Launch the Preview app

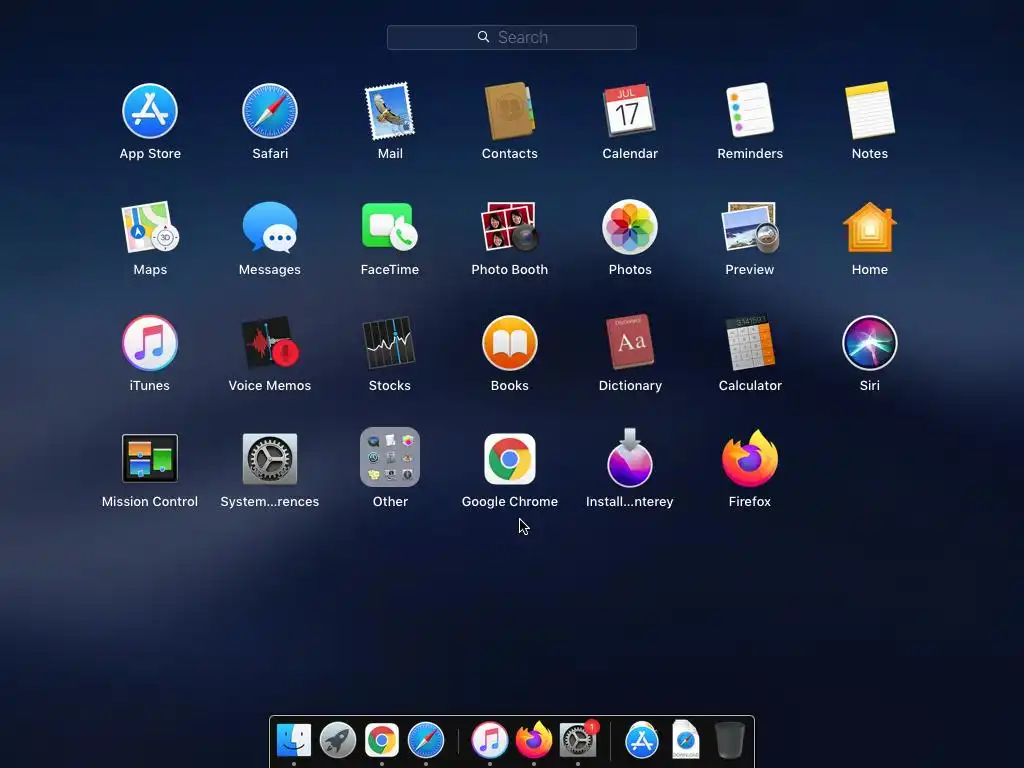click(750, 227)
